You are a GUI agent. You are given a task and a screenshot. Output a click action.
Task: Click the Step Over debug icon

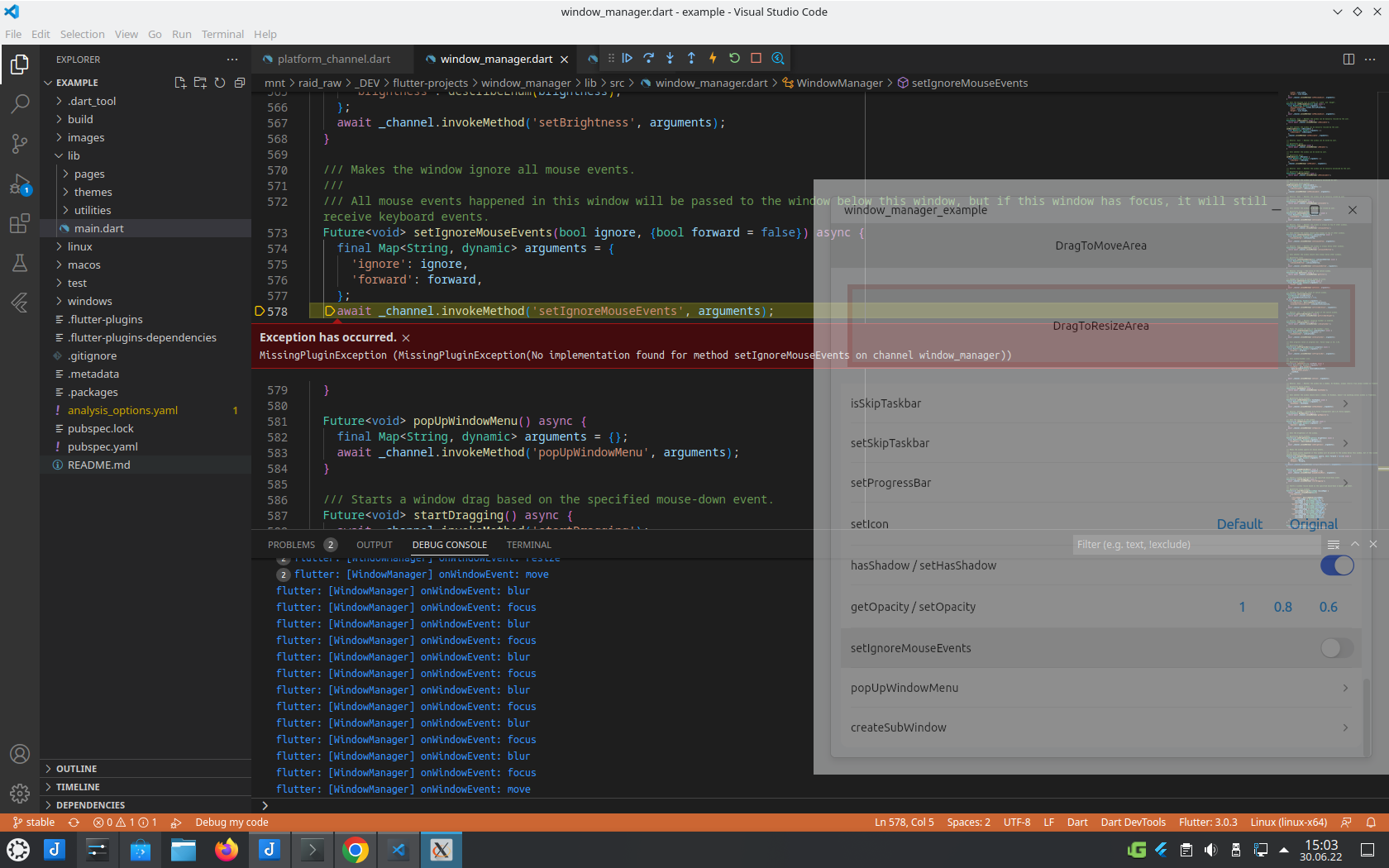(x=648, y=58)
